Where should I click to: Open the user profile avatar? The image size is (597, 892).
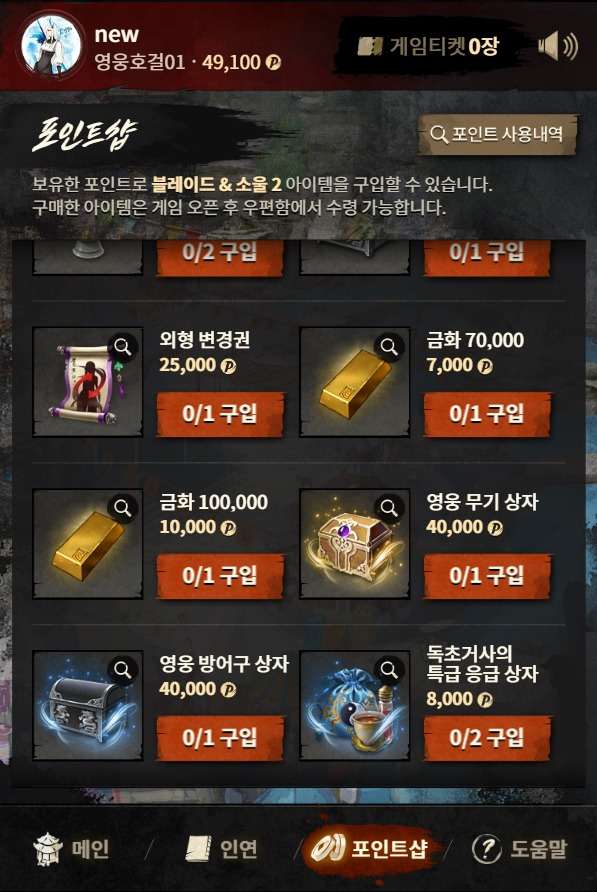click(51, 45)
